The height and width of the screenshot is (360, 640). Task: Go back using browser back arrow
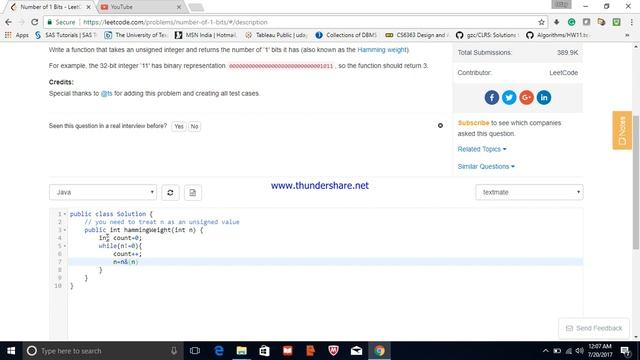[x=9, y=22]
